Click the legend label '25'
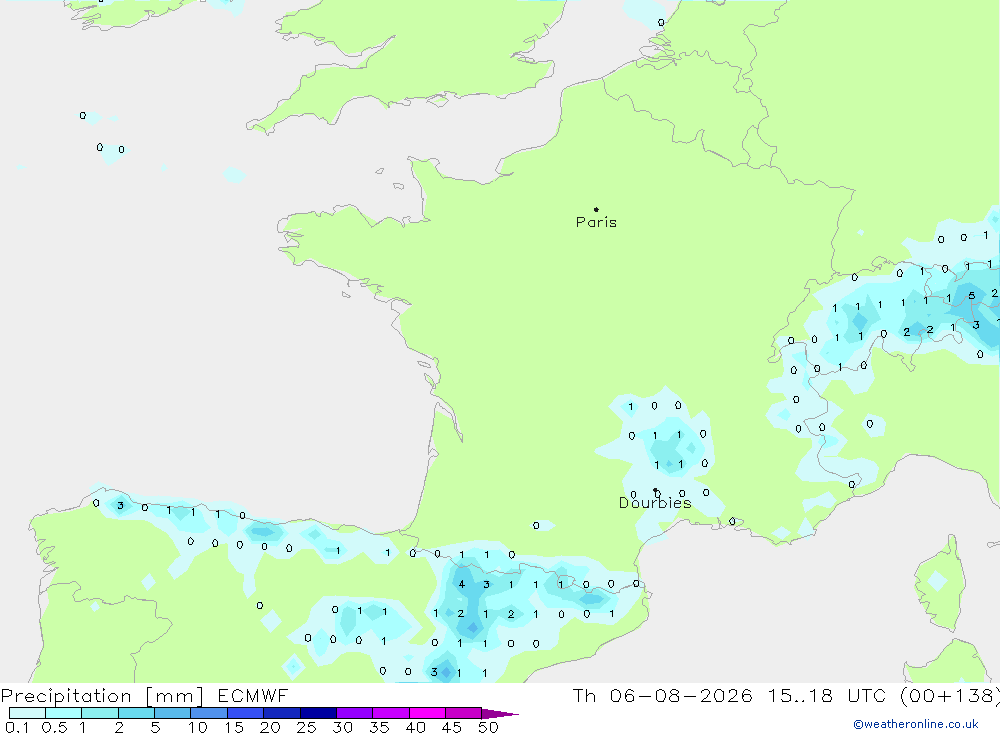The height and width of the screenshot is (733, 1000). pyautogui.click(x=306, y=727)
